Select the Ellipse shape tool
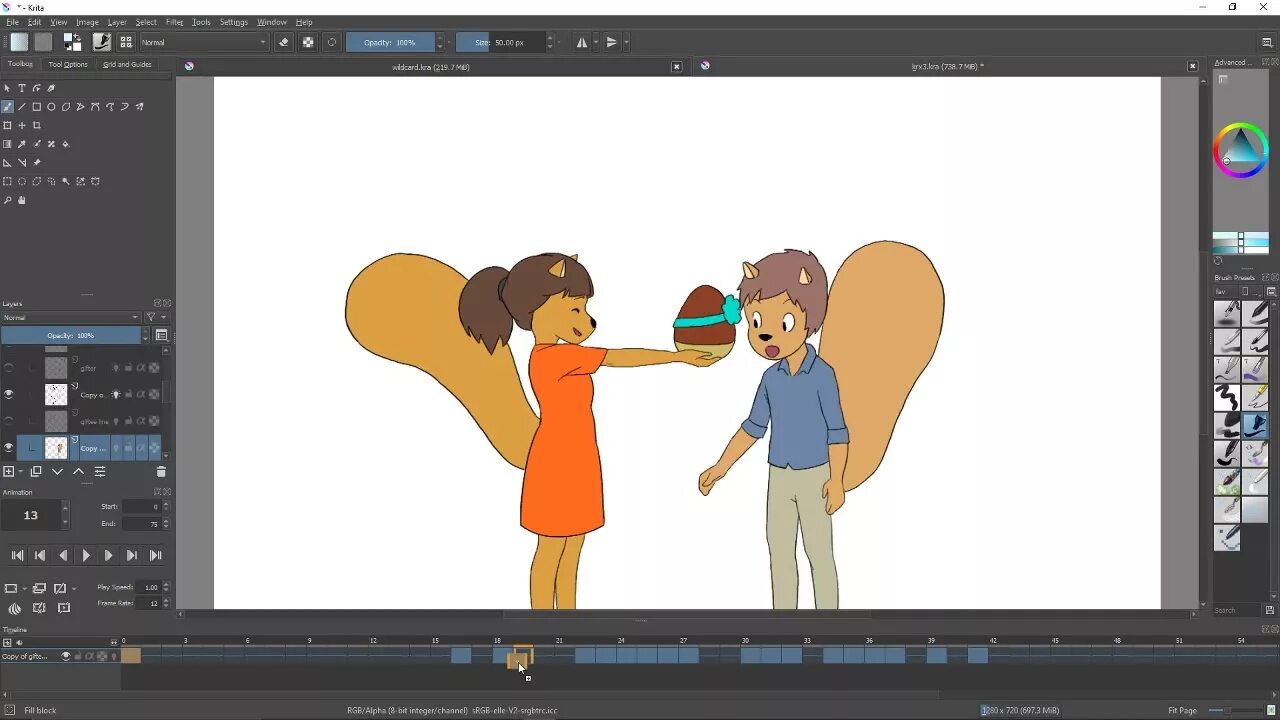 click(x=51, y=107)
